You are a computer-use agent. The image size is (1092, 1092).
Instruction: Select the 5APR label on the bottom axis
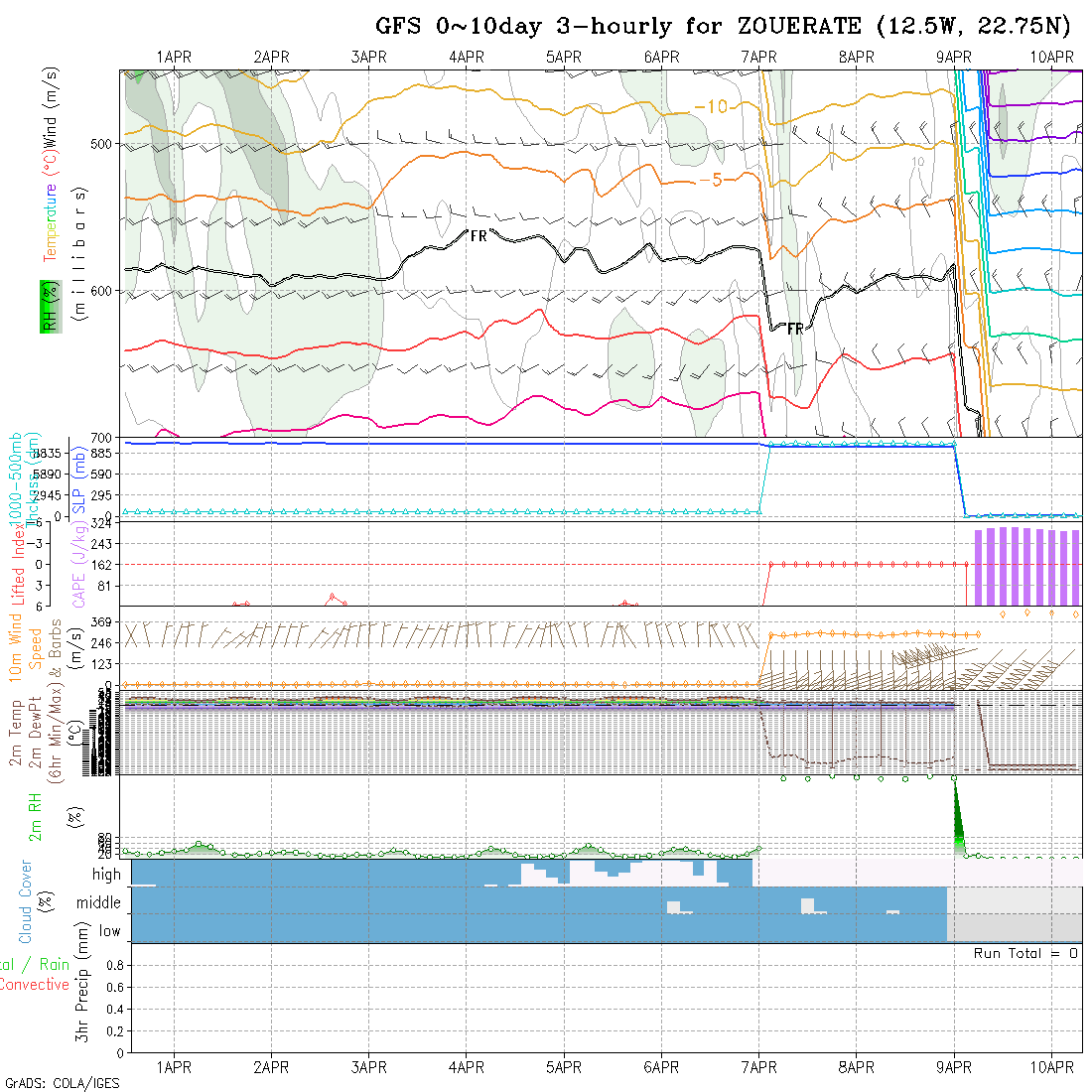(564, 1067)
